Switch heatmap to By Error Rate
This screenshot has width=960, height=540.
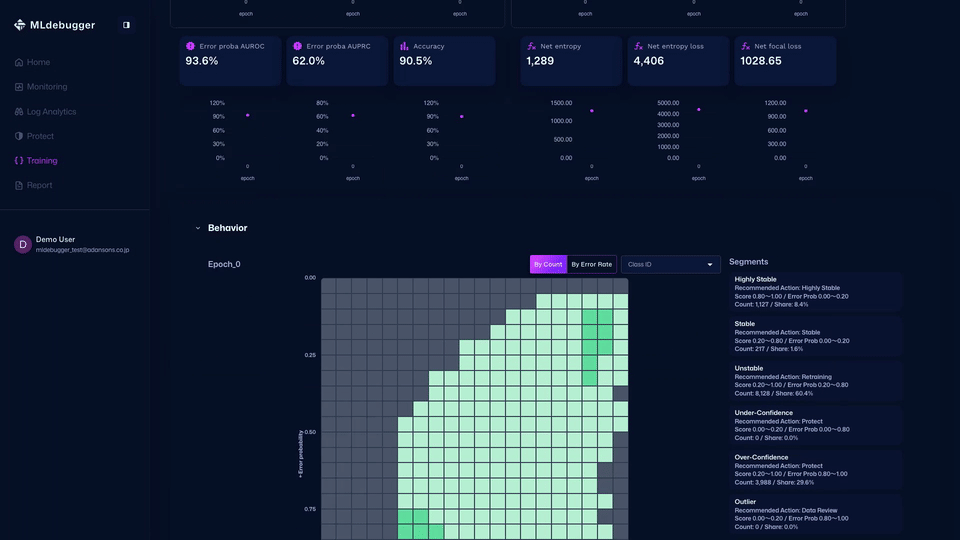point(591,264)
